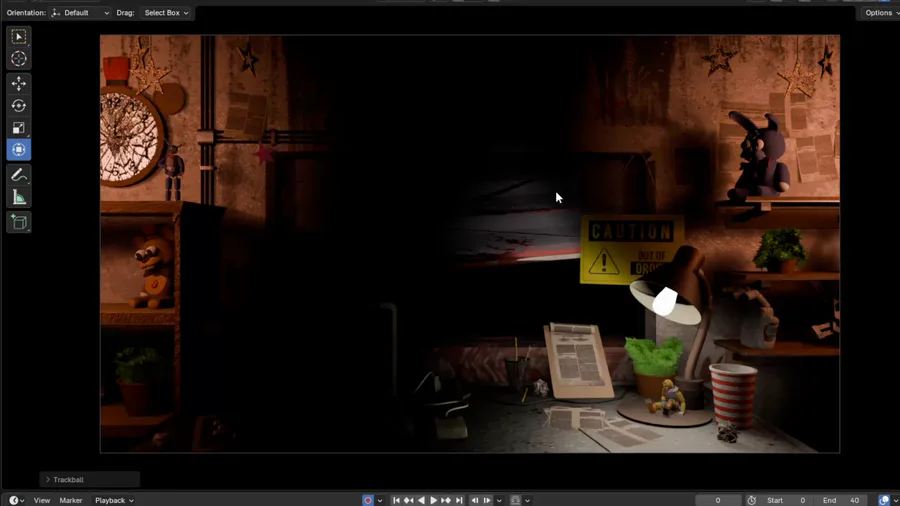Toggle the timeline snapping magnet

(x=515, y=500)
